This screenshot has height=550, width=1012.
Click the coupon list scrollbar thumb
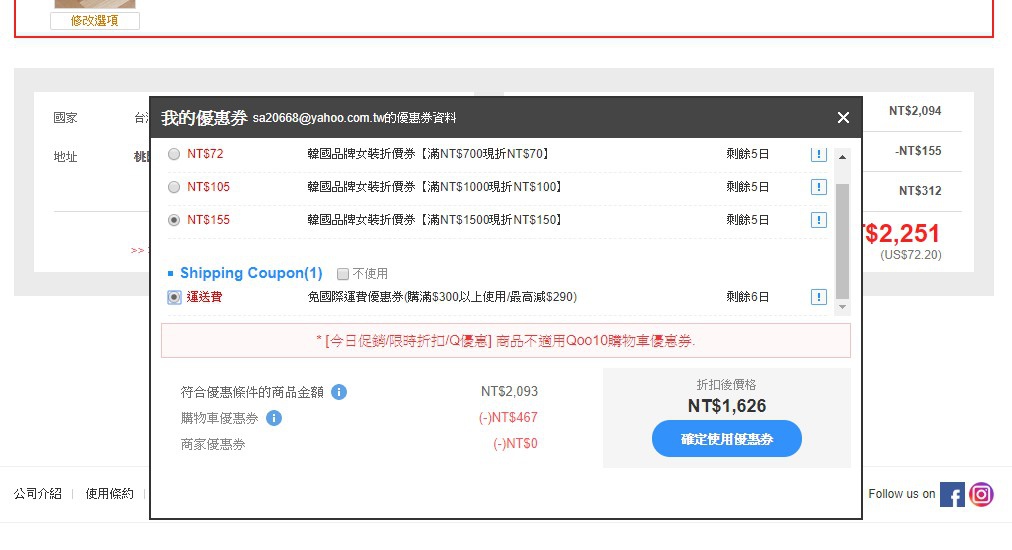click(842, 241)
